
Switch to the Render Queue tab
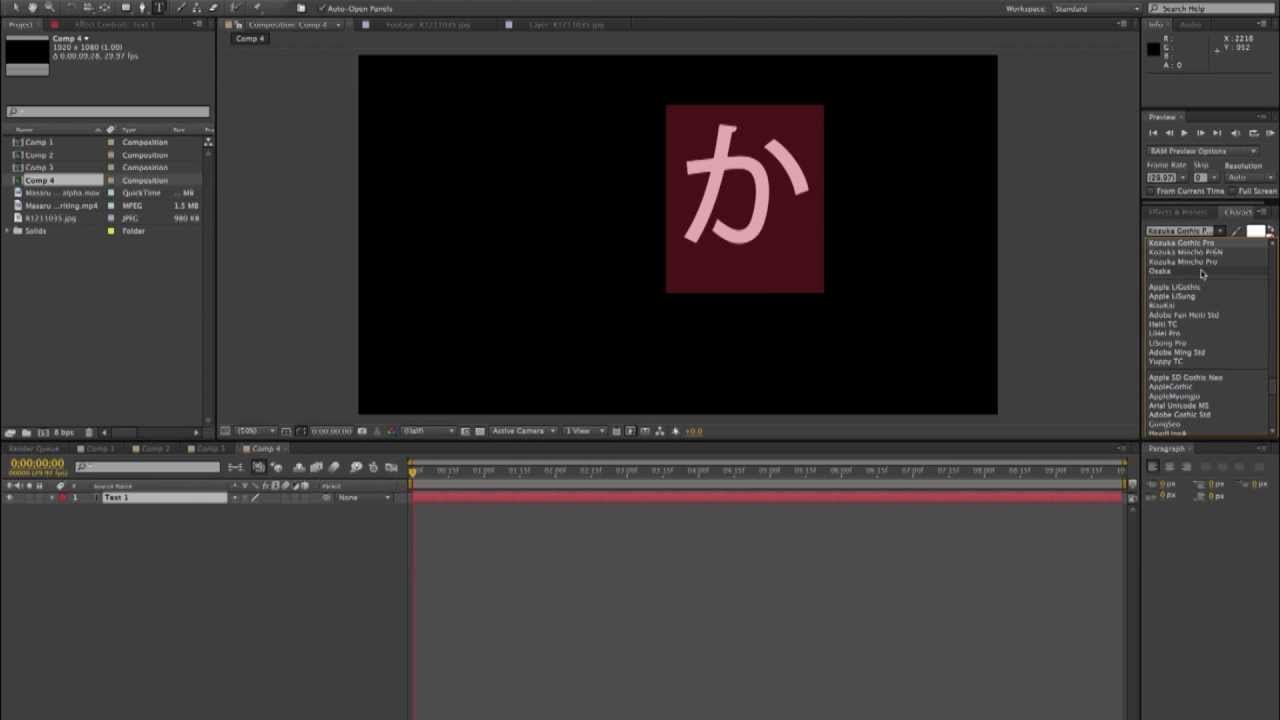[x=35, y=449]
